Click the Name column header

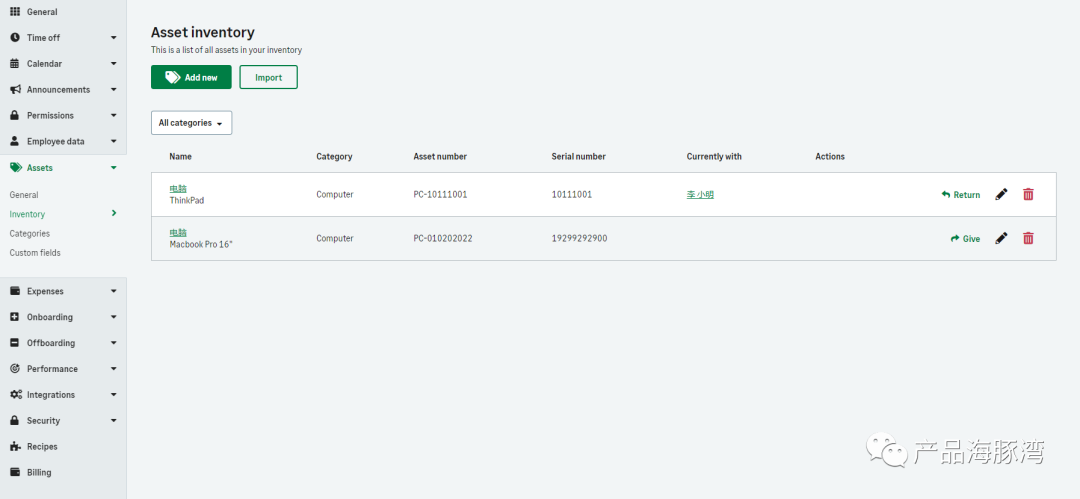(180, 156)
